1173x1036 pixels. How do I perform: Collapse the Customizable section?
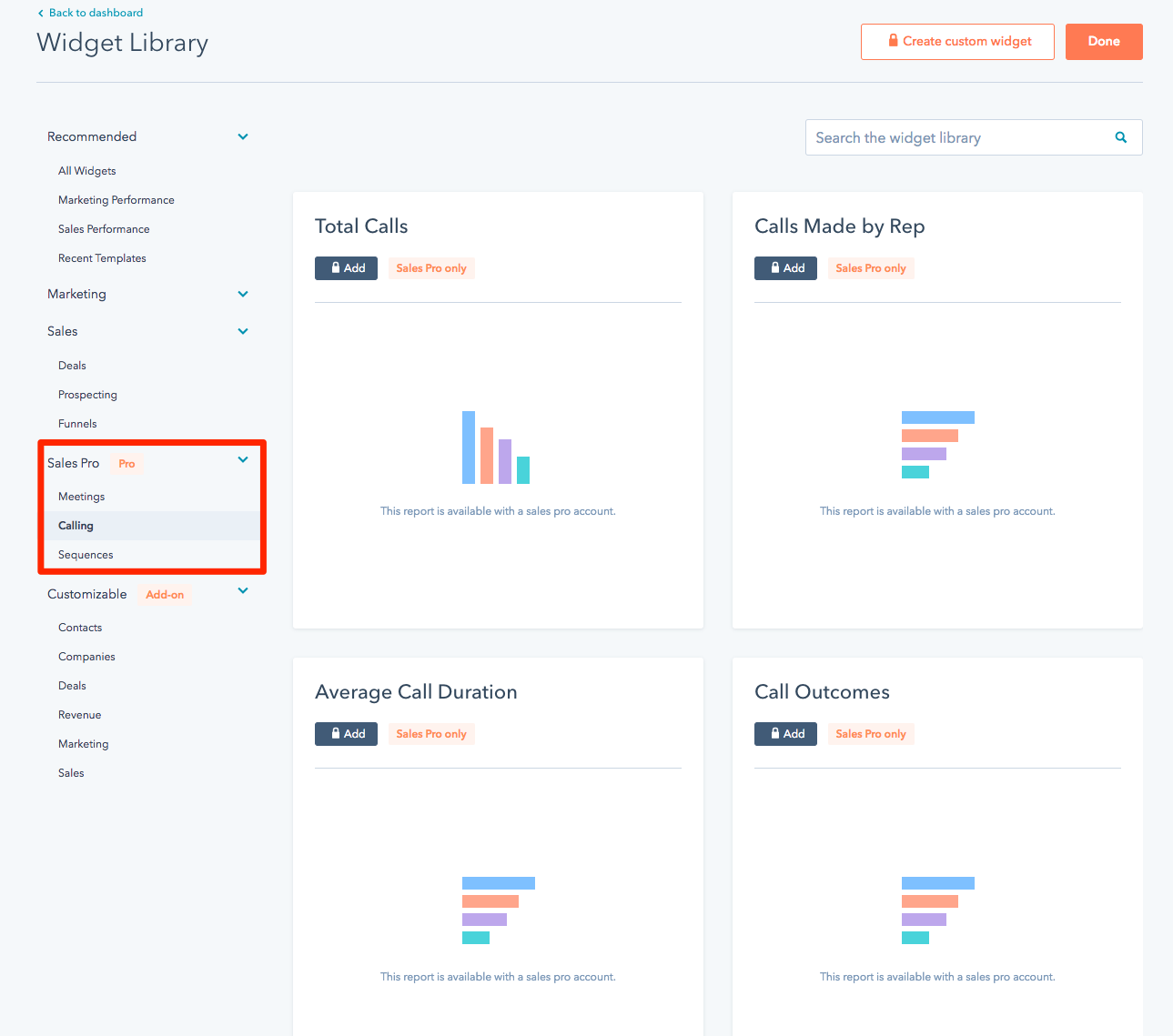point(243,591)
